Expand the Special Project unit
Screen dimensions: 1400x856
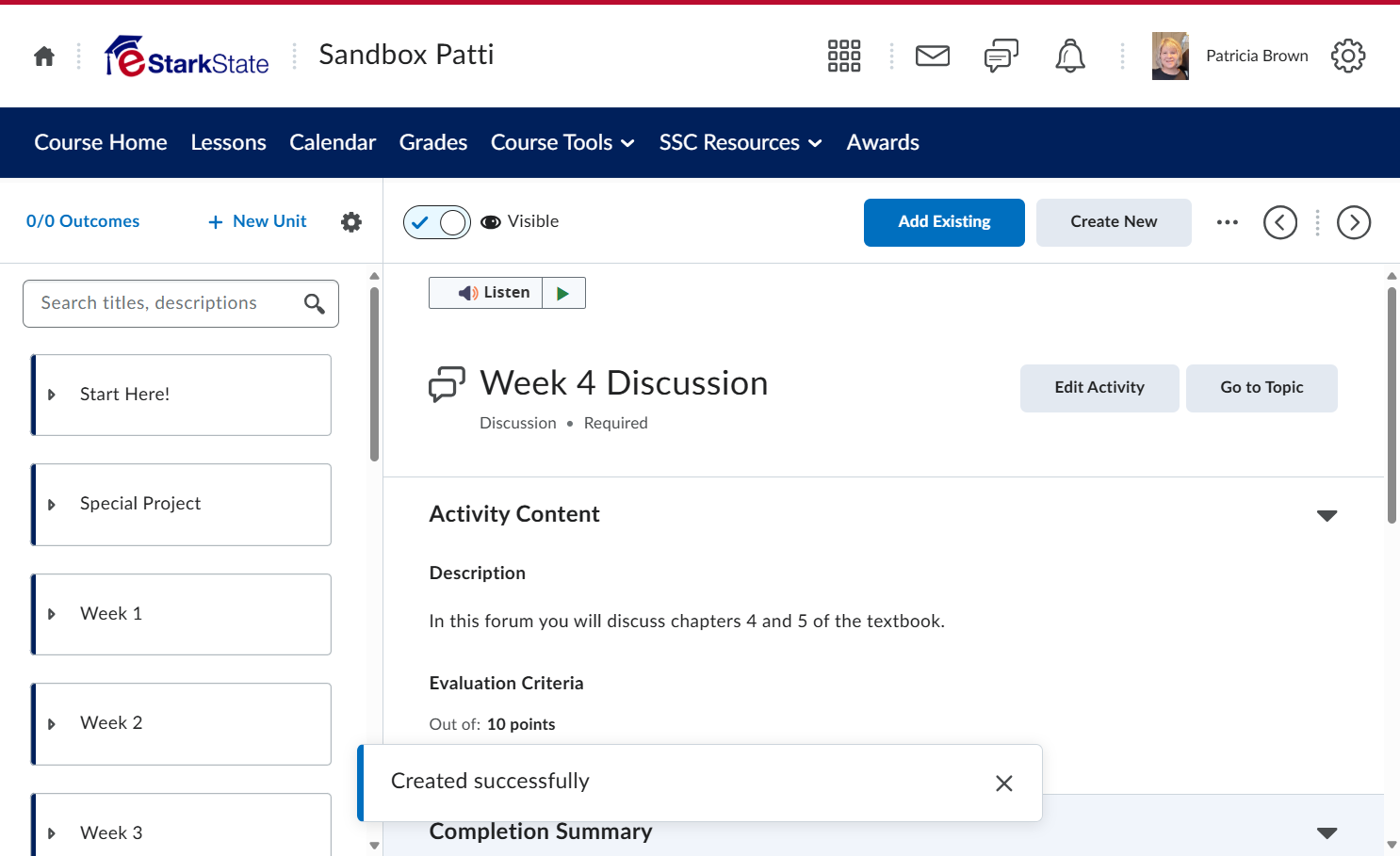pyautogui.click(x=52, y=505)
